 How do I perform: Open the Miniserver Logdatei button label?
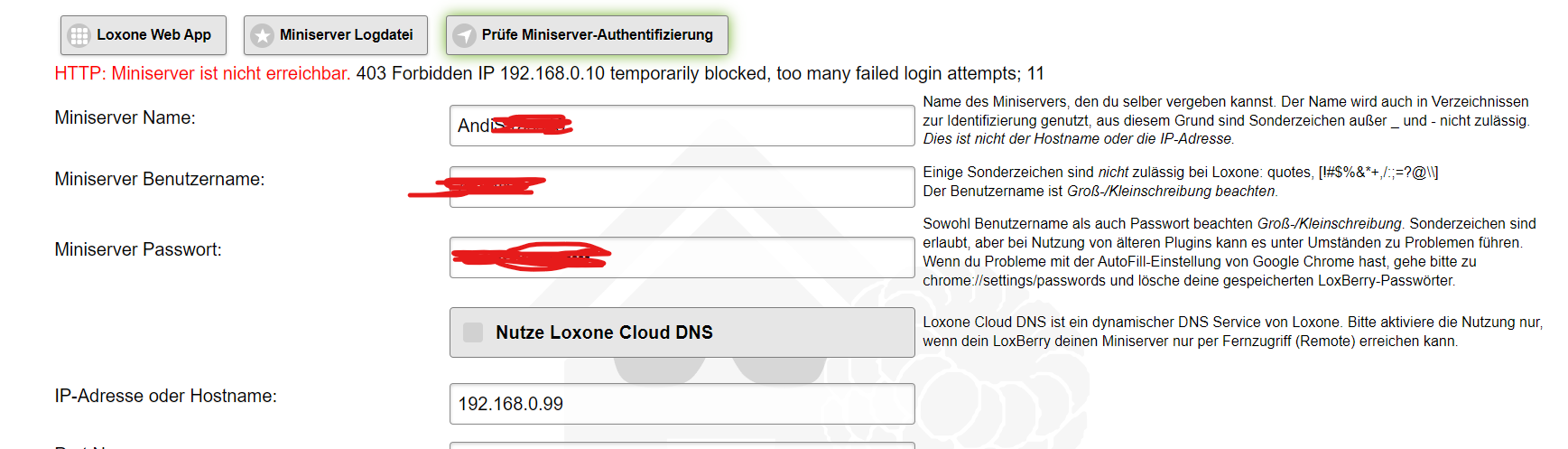346,35
